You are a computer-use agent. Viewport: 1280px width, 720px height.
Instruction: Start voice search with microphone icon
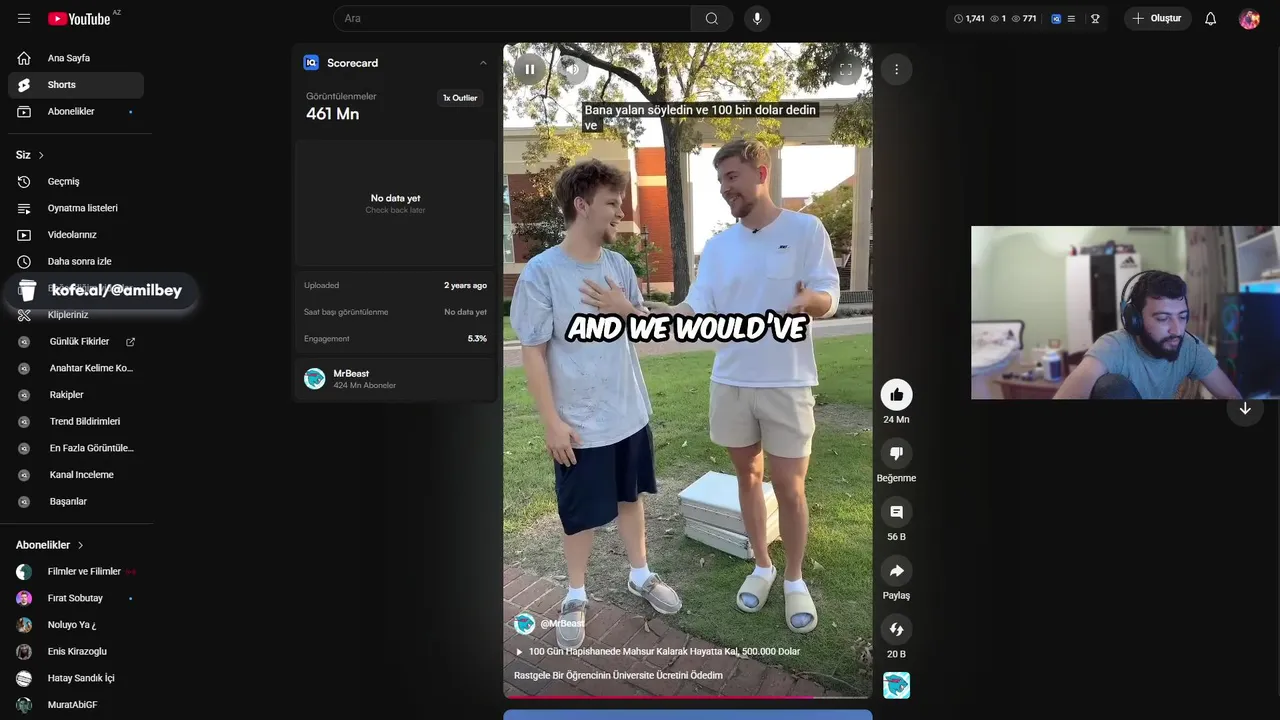point(757,19)
